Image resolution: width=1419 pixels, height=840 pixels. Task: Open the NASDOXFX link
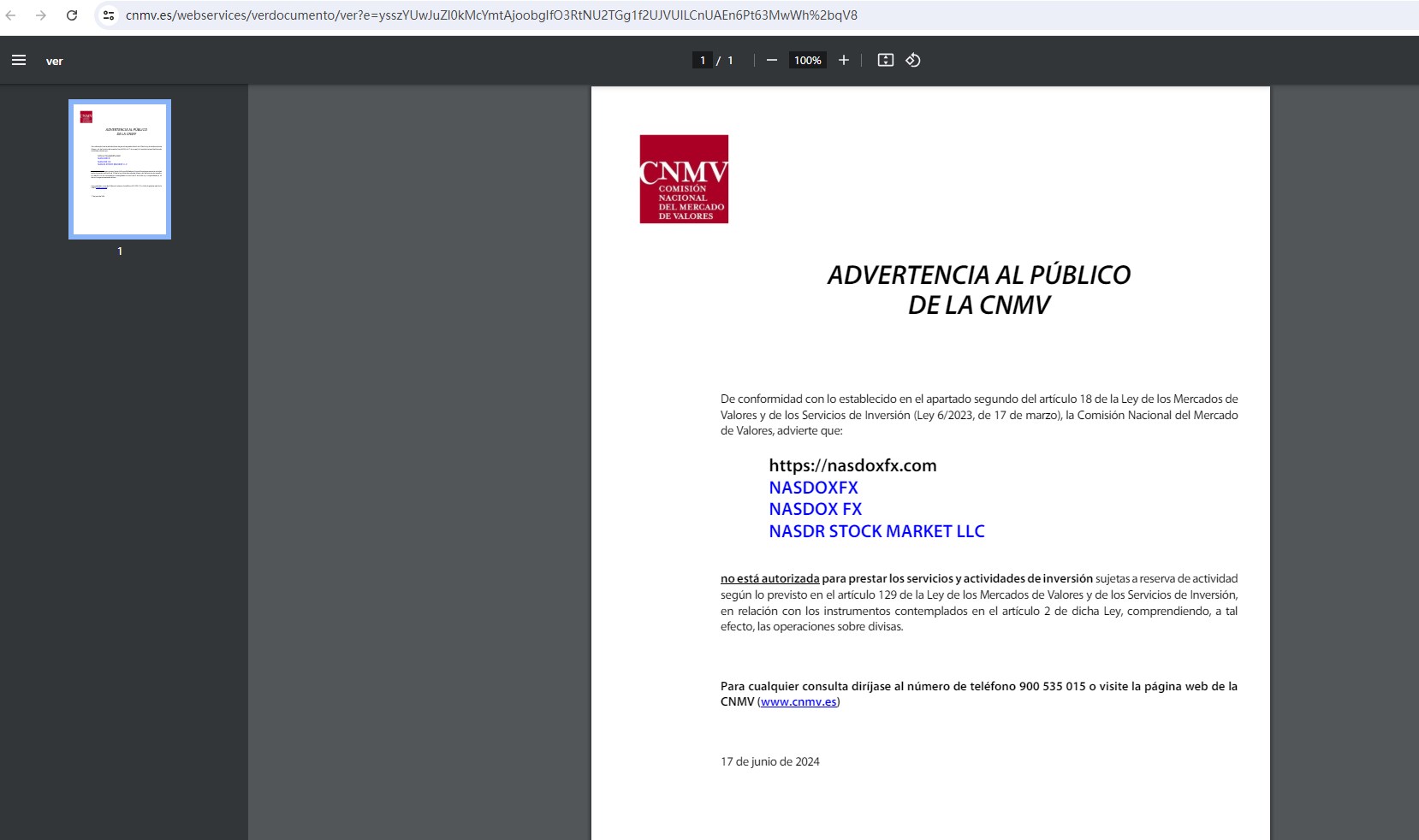click(x=813, y=488)
